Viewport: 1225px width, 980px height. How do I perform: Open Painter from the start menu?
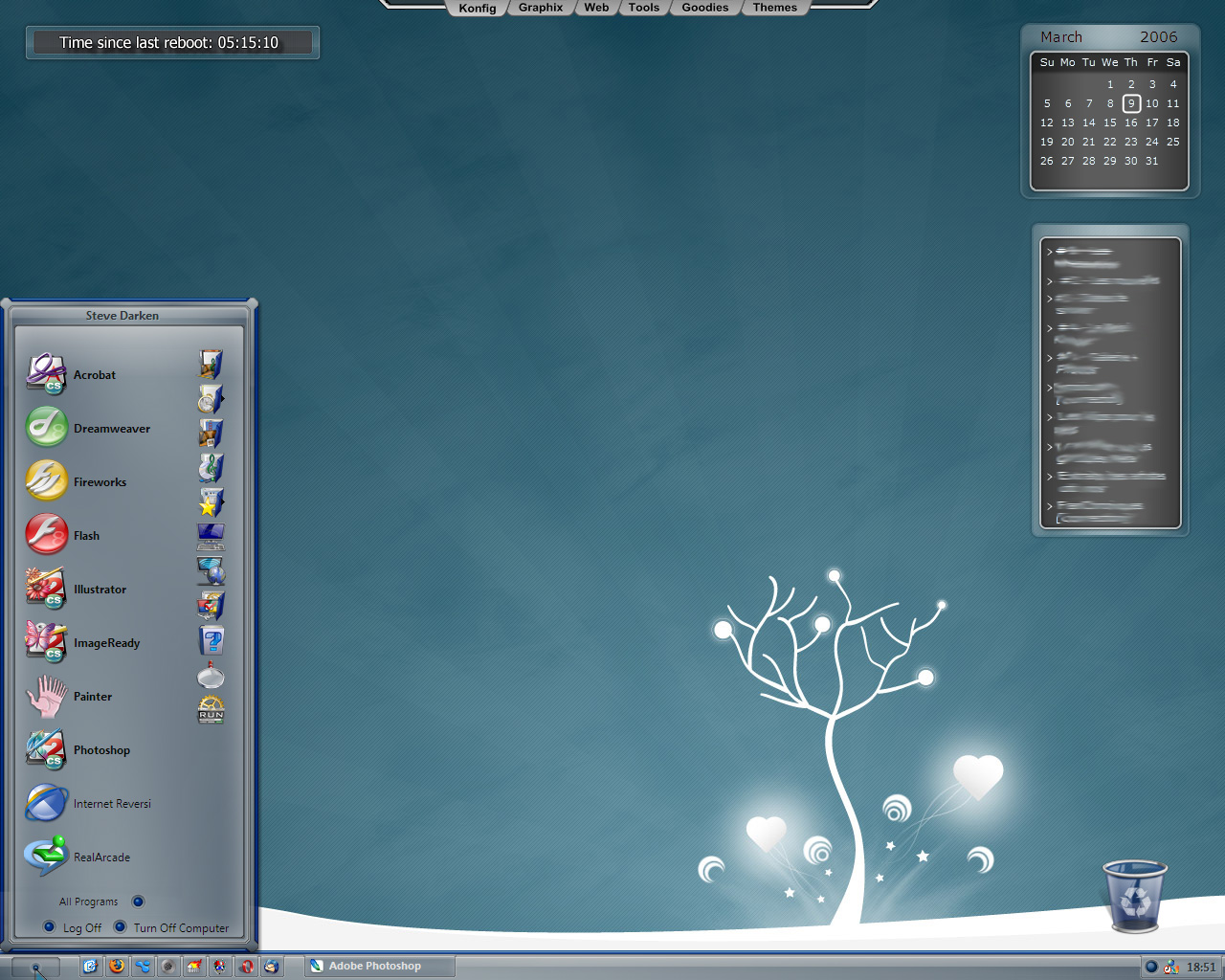[69, 696]
